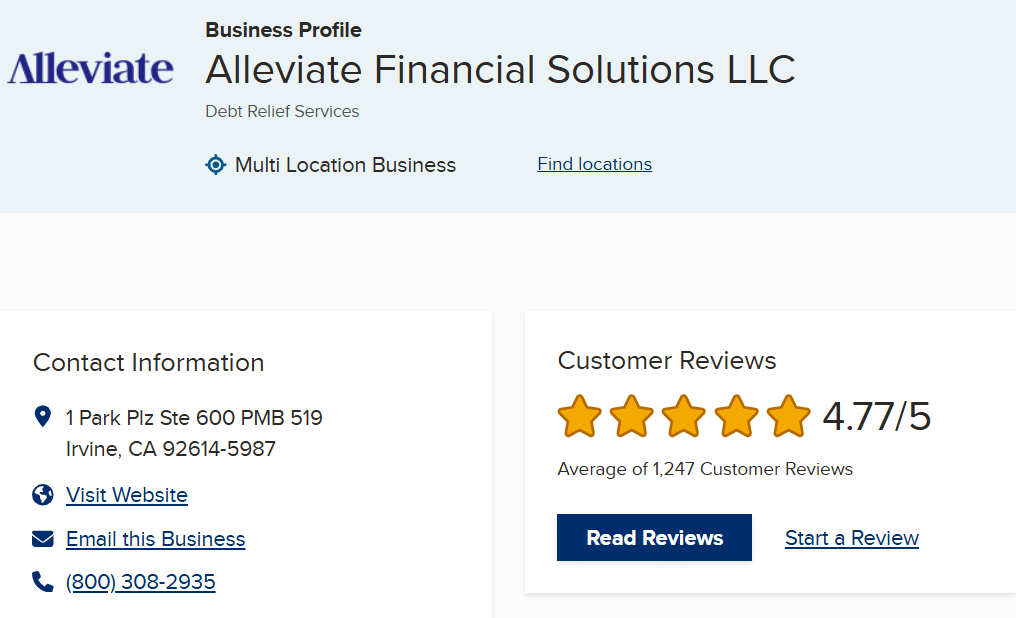This screenshot has height=618, width=1016.
Task: Email this Business via the link
Action: coord(155,539)
